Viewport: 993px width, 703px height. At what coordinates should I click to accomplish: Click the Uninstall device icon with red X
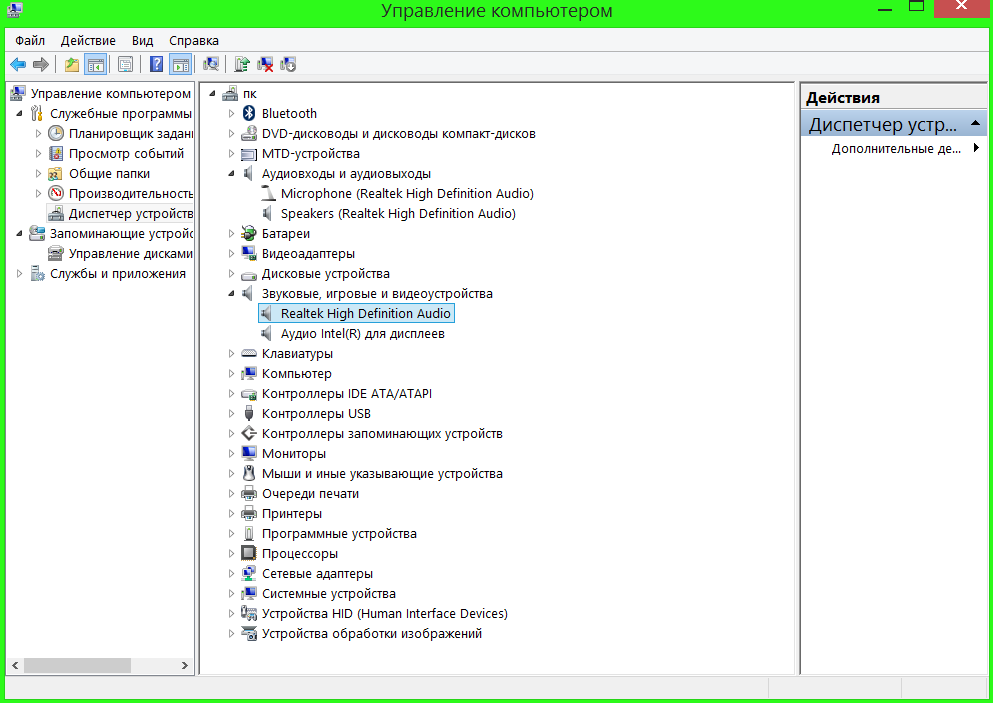click(x=265, y=64)
